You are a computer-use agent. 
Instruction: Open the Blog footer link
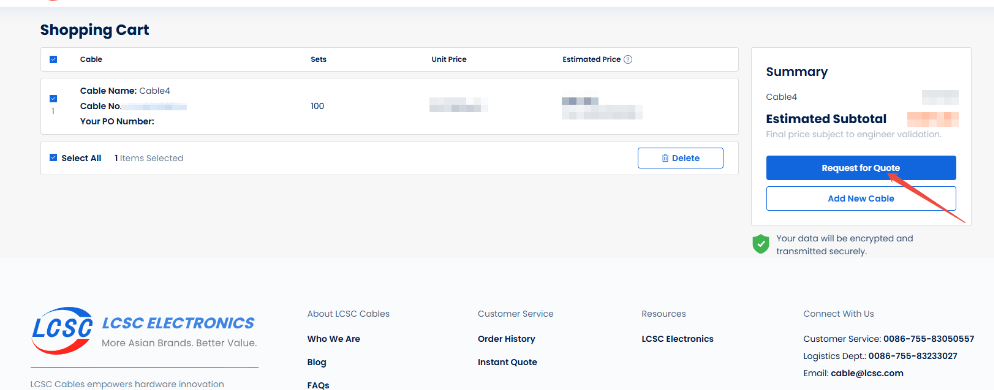point(316,362)
